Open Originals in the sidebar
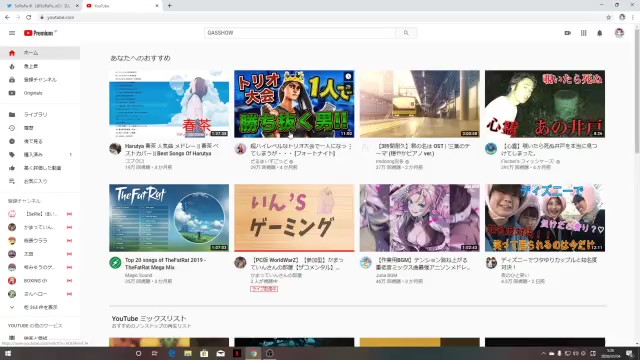 pos(40,93)
